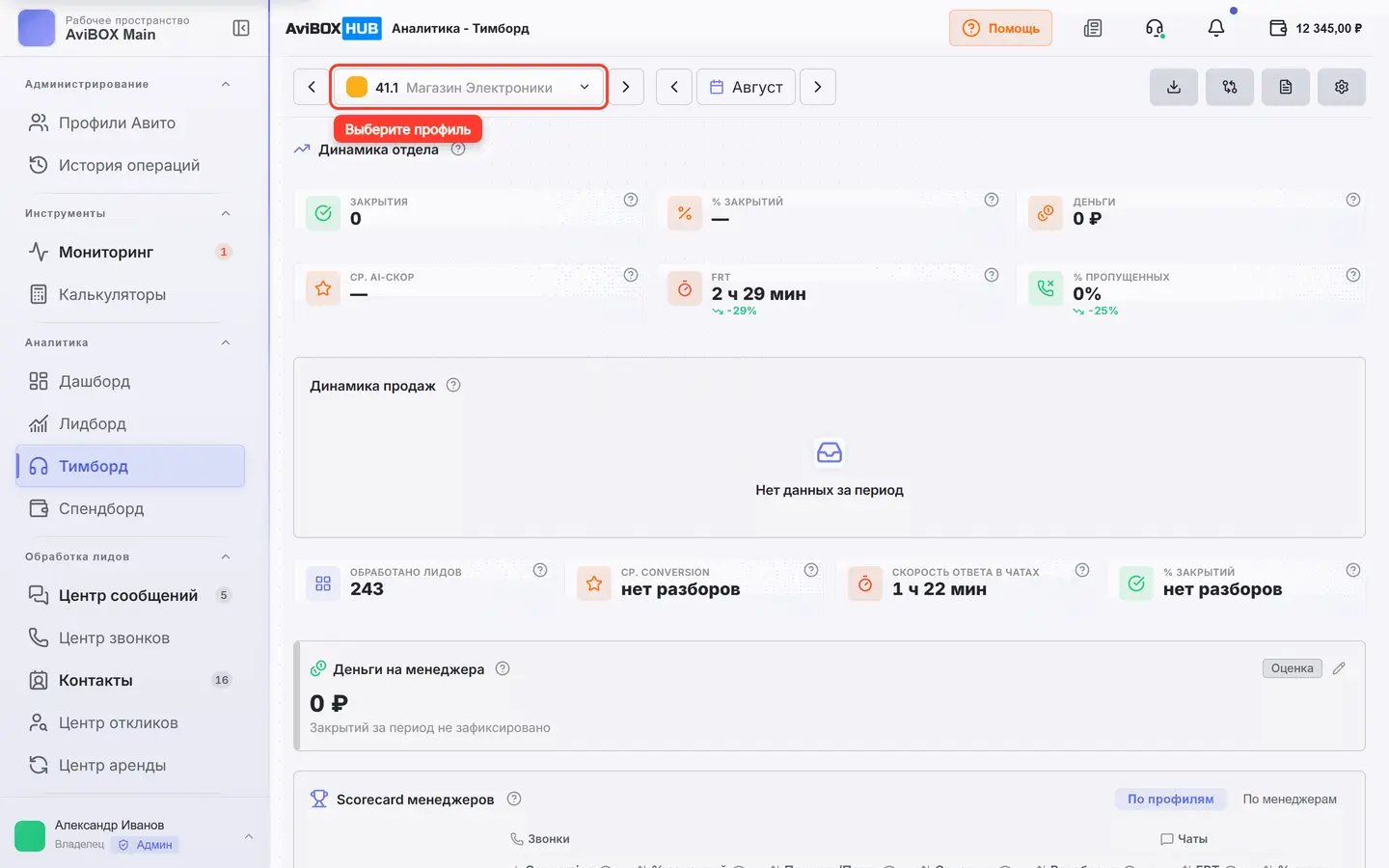The height and width of the screenshot is (868, 1389).
Task: Go to next profile arrow
Action: (x=626, y=87)
